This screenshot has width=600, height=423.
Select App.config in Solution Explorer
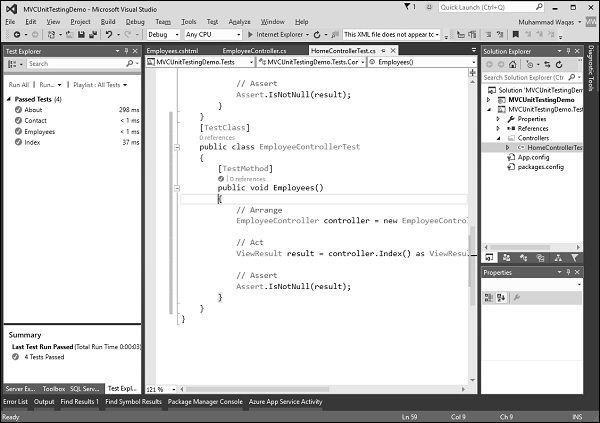[533, 157]
